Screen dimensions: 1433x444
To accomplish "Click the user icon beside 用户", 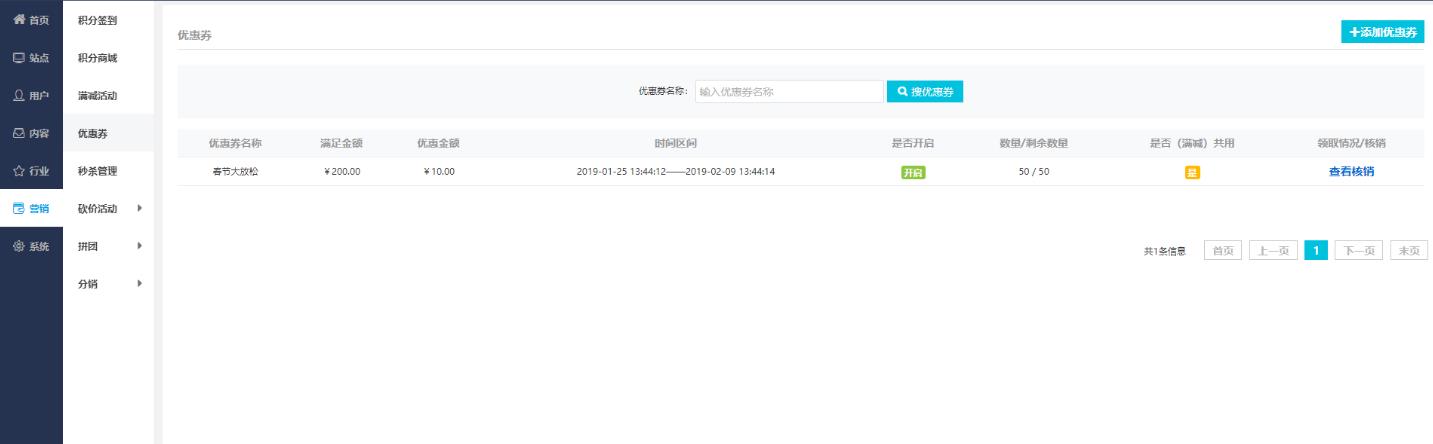I will [x=18, y=95].
